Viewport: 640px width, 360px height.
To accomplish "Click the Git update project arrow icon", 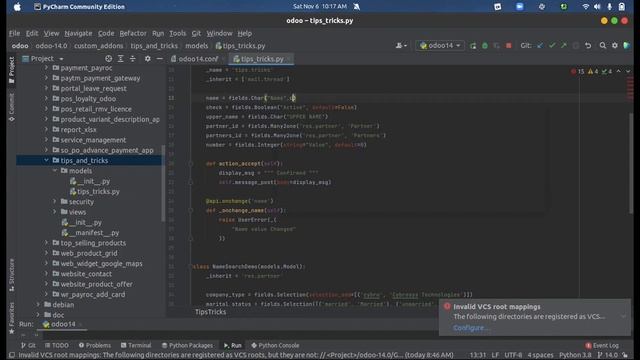I will click(540, 46).
